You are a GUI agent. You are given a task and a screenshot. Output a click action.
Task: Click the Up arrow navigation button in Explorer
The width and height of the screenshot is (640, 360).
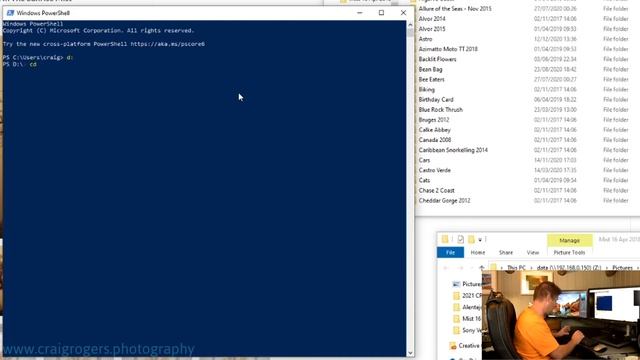tap(482, 268)
